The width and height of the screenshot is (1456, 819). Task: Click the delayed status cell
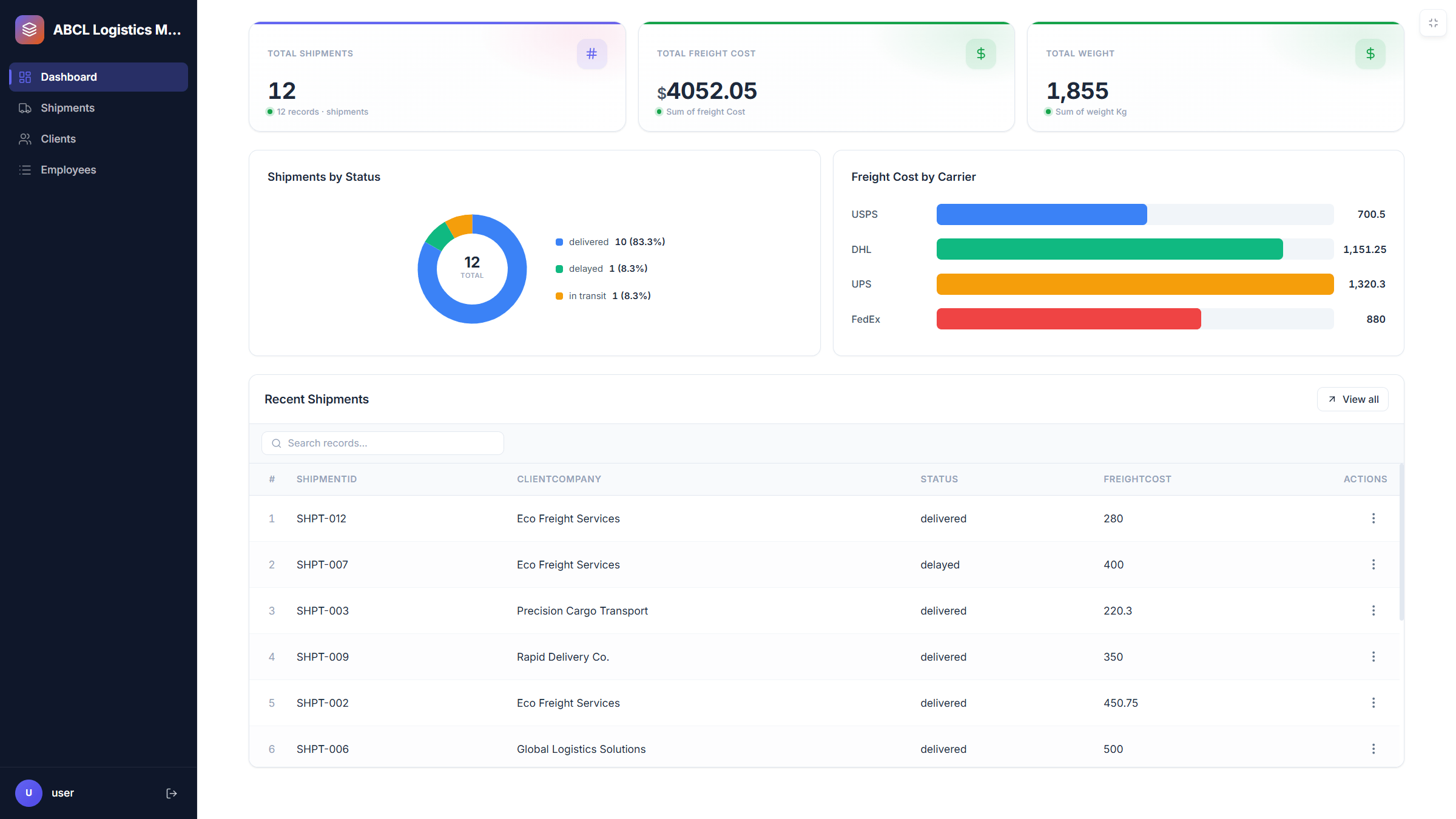point(940,565)
